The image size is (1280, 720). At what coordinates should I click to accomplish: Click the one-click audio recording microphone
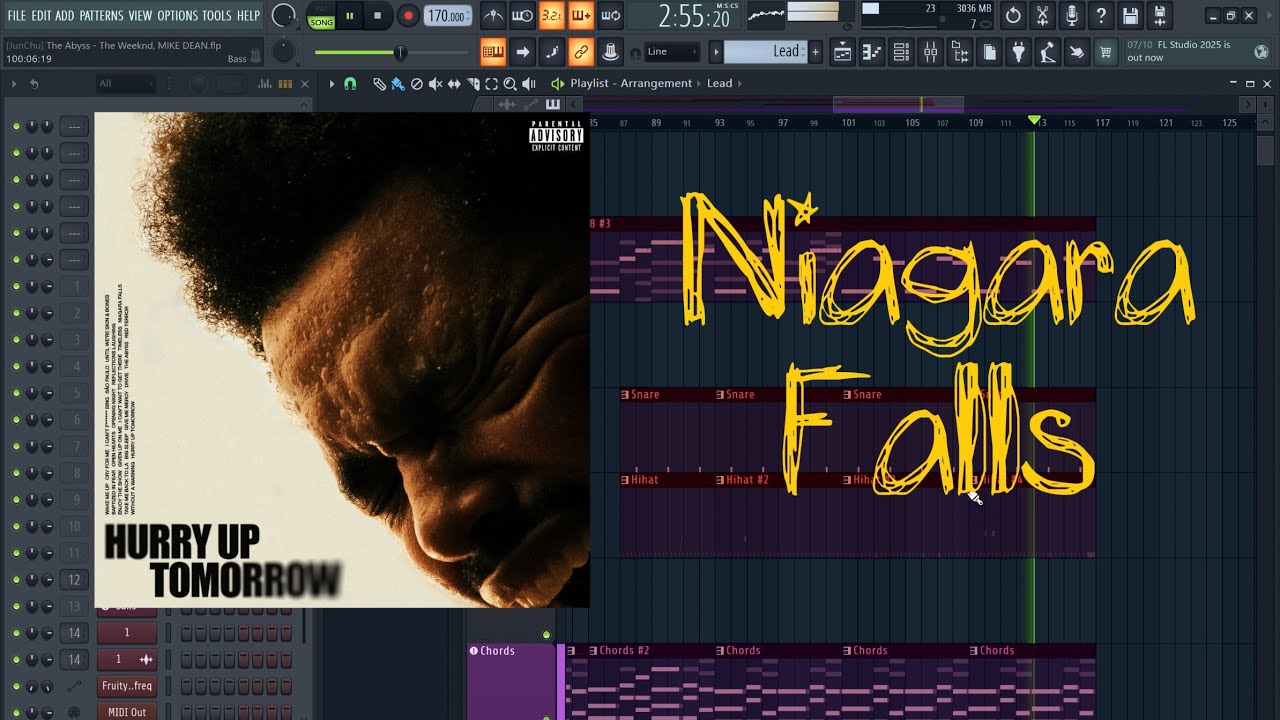click(x=1072, y=16)
